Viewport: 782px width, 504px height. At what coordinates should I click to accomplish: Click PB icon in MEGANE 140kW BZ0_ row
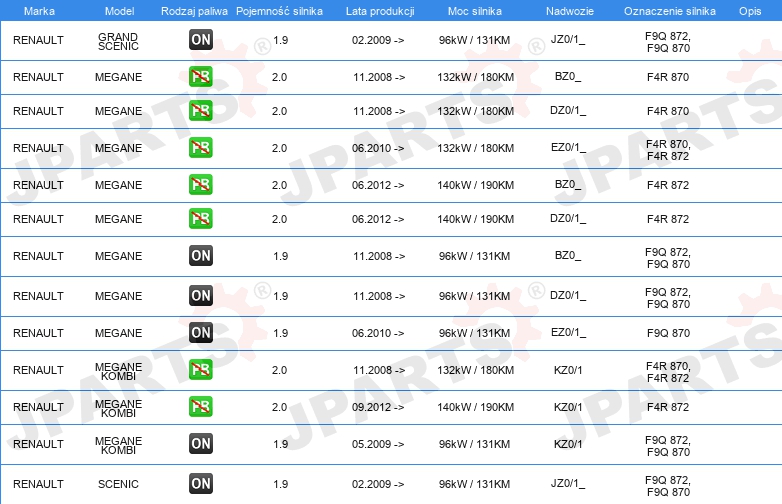coord(201,184)
